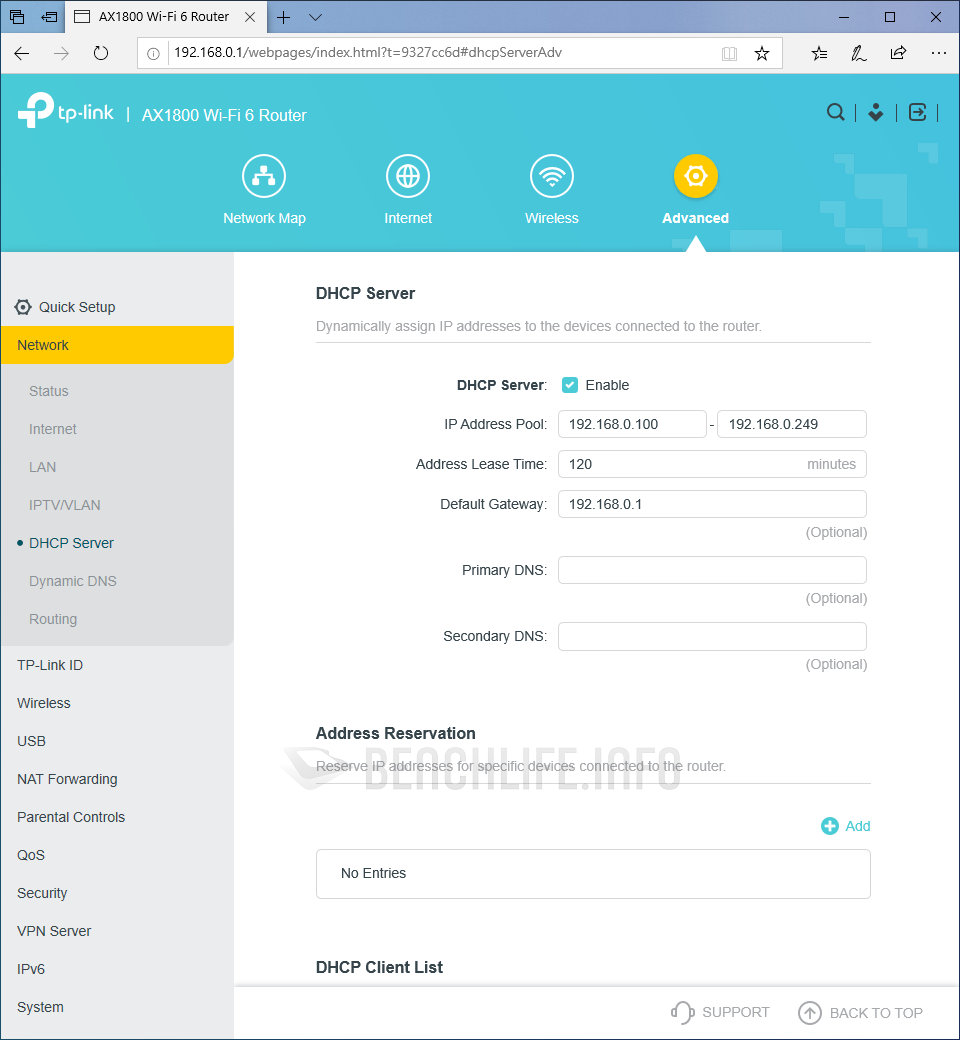Click the Quick Setup gear icon
960x1040 pixels.
(23, 307)
